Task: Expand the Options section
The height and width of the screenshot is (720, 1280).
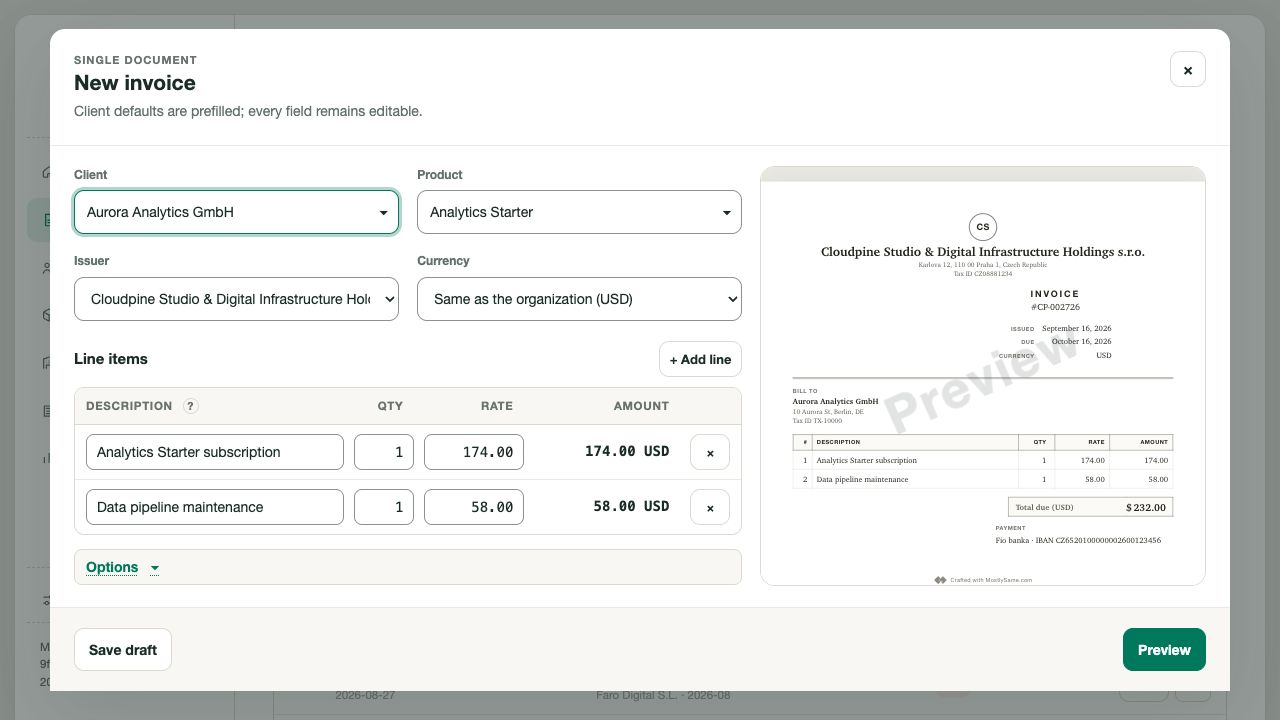Action: pos(123,567)
